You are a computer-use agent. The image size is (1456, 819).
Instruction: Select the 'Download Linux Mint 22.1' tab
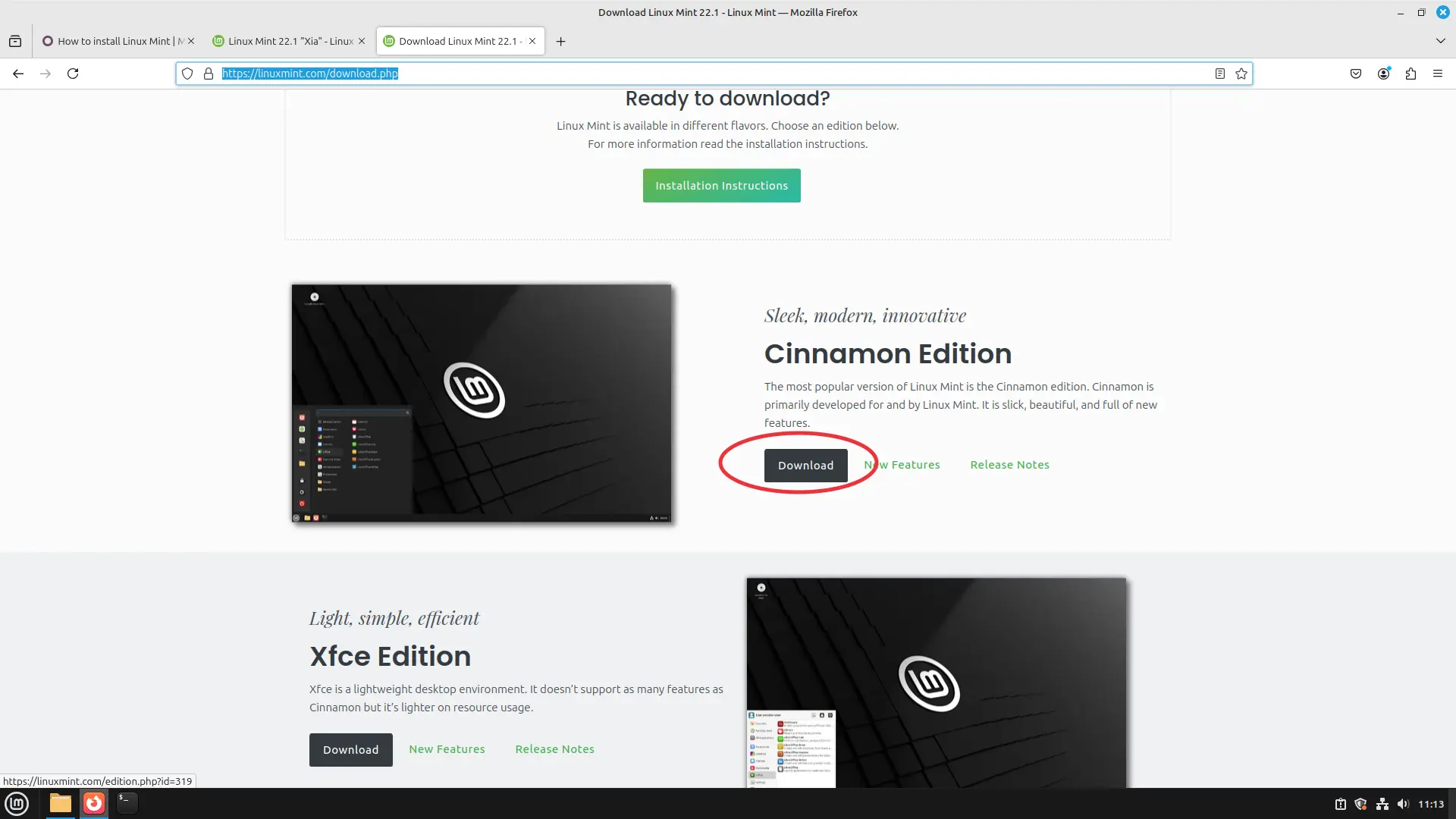coord(460,41)
